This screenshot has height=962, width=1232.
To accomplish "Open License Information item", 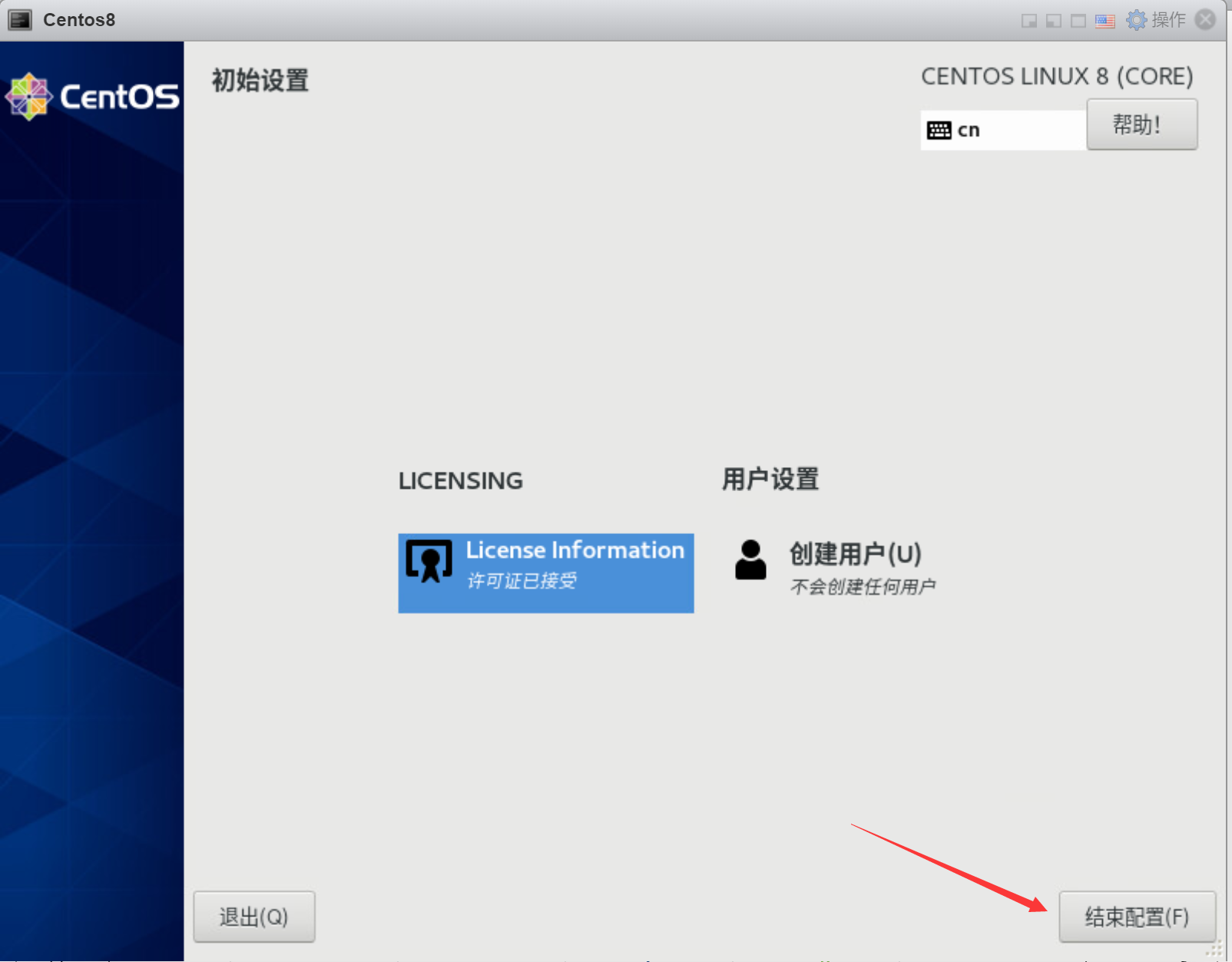I will (x=546, y=573).
